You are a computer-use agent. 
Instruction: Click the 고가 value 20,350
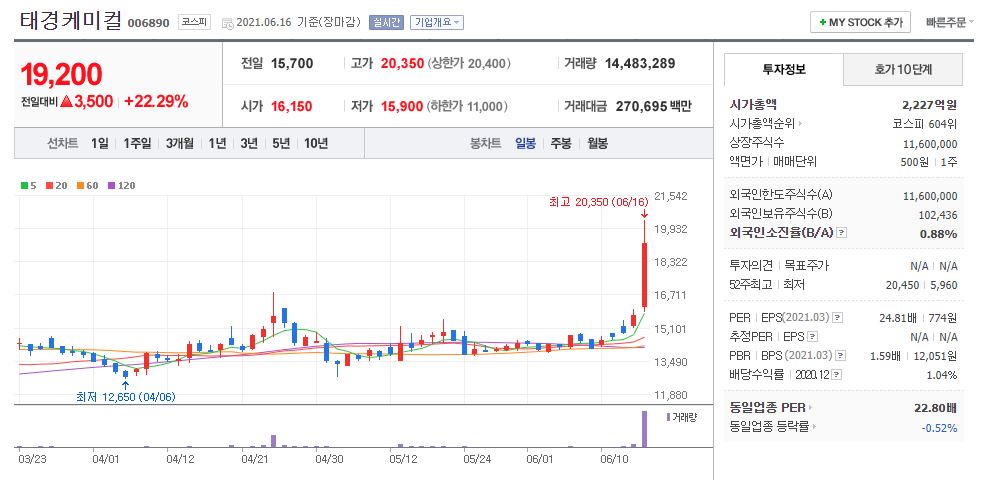402,63
